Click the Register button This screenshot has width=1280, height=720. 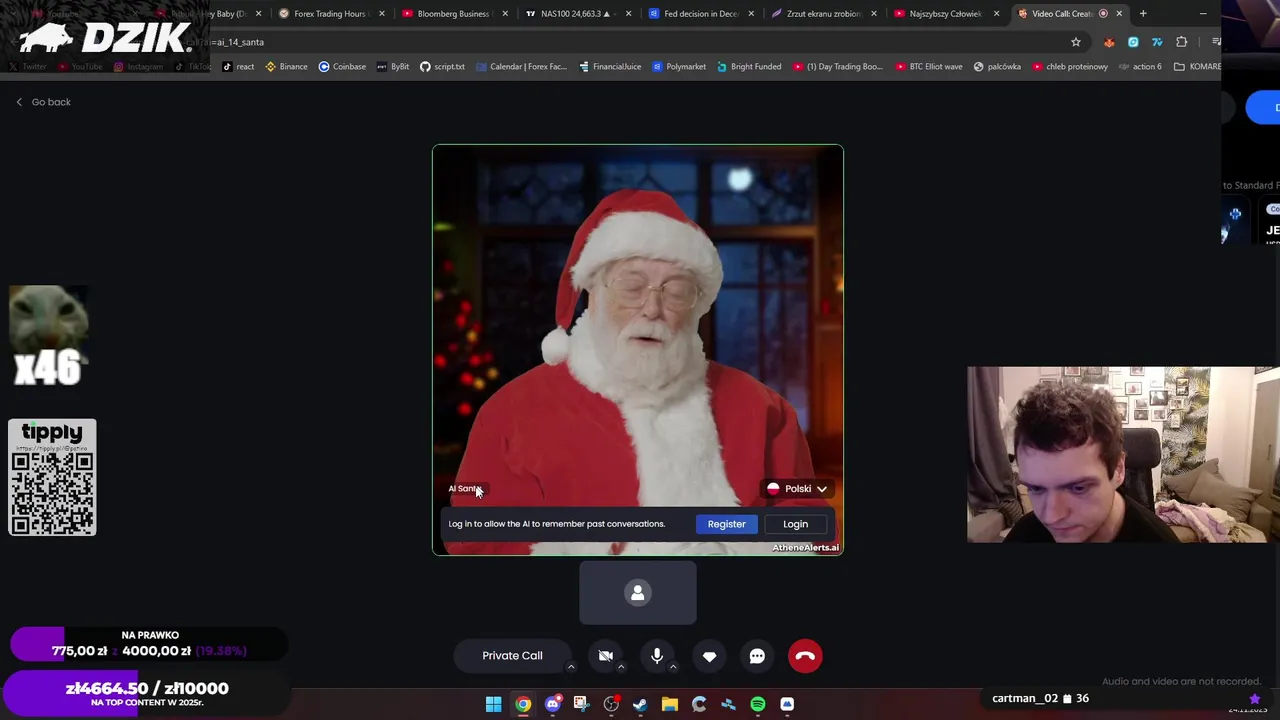click(x=726, y=524)
